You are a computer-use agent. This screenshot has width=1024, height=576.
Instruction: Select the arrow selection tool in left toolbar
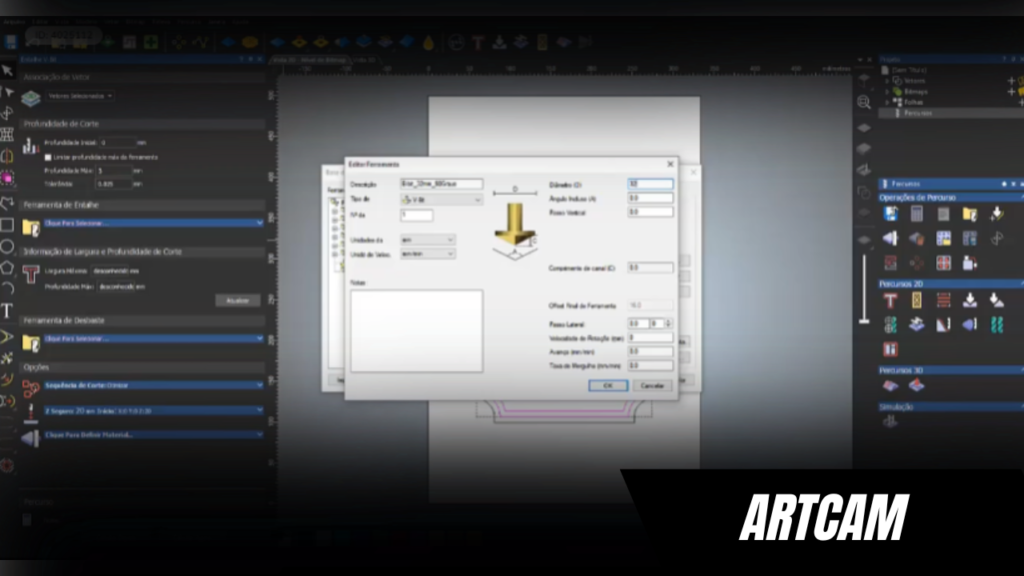7,70
